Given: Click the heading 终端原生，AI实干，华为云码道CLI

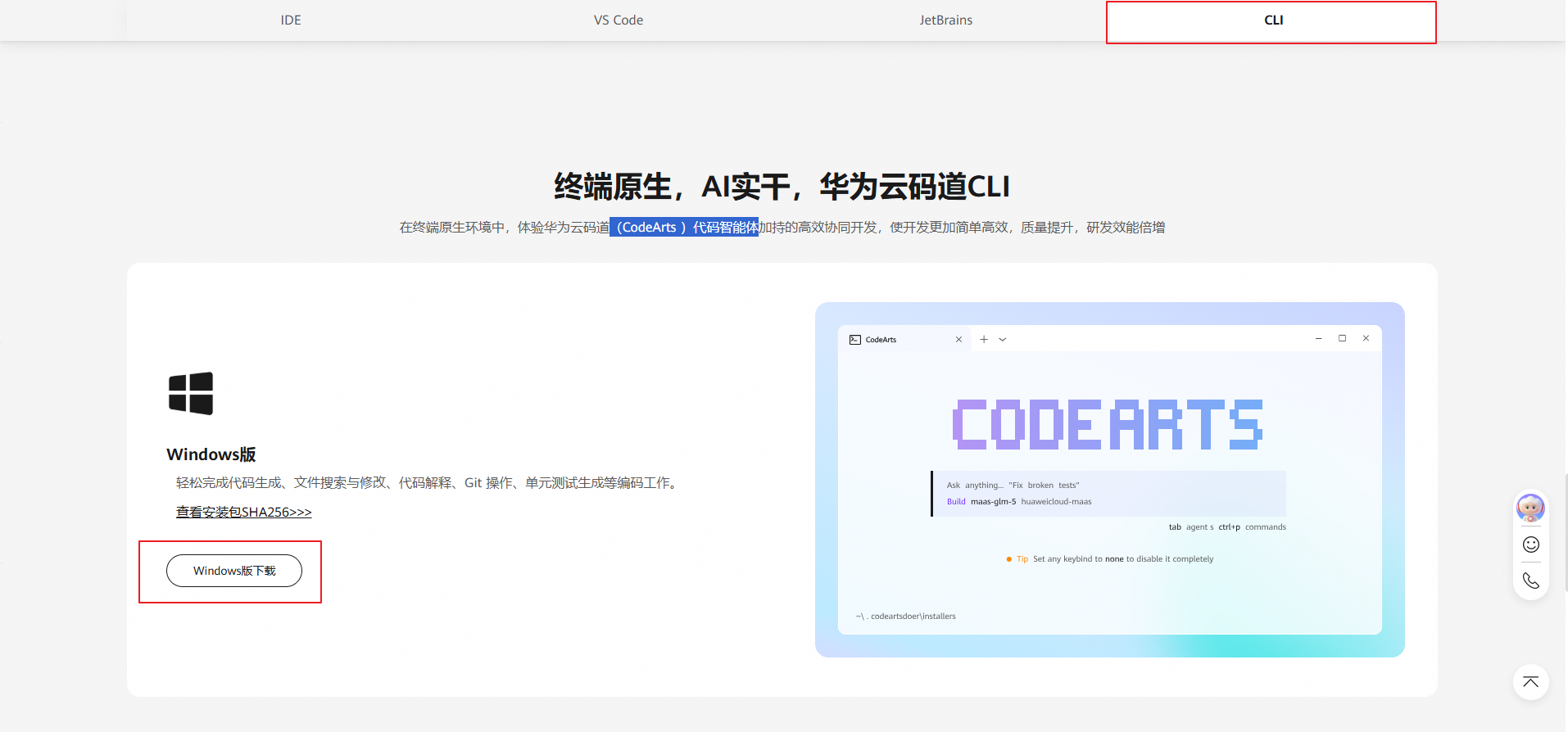Looking at the screenshot, I should click(782, 187).
